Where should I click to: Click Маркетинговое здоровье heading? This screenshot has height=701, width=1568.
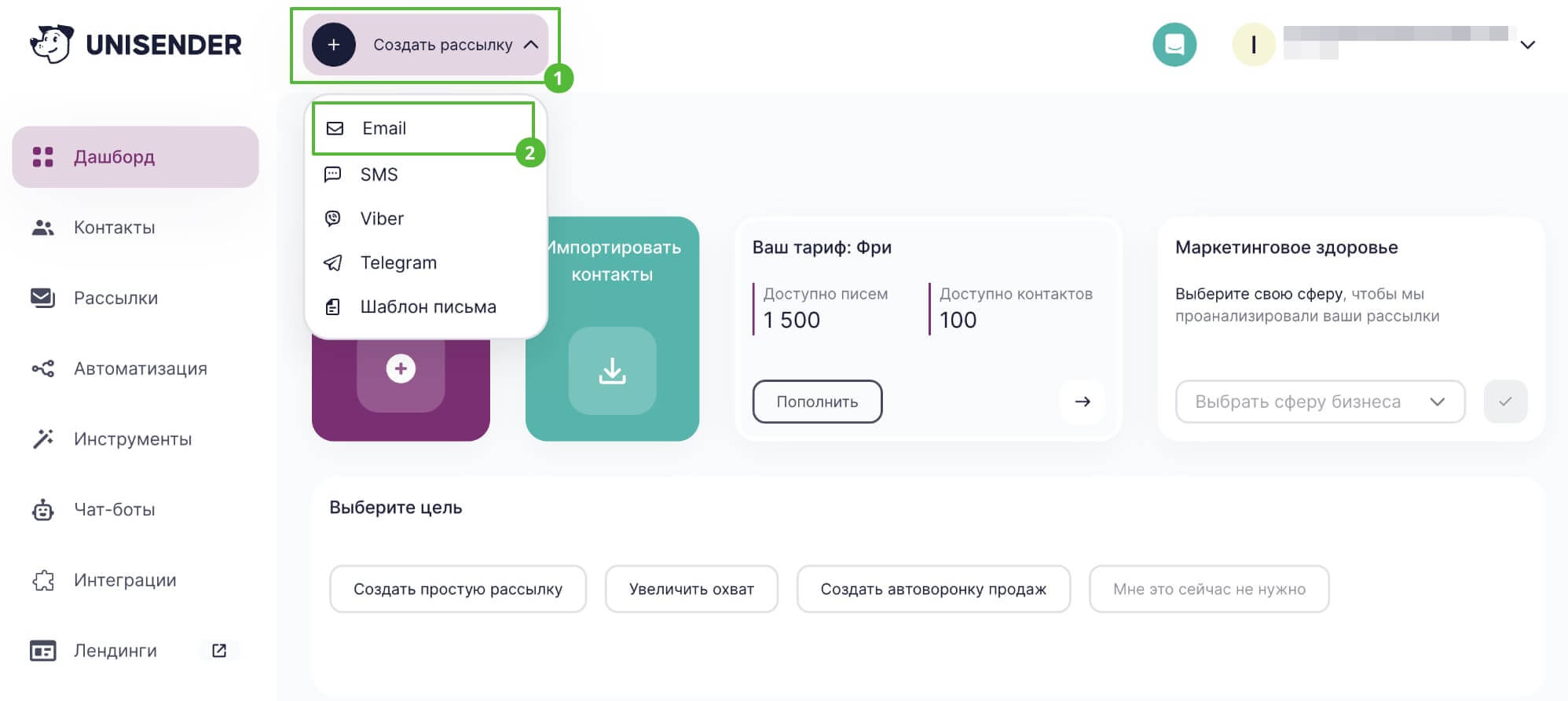[1287, 248]
